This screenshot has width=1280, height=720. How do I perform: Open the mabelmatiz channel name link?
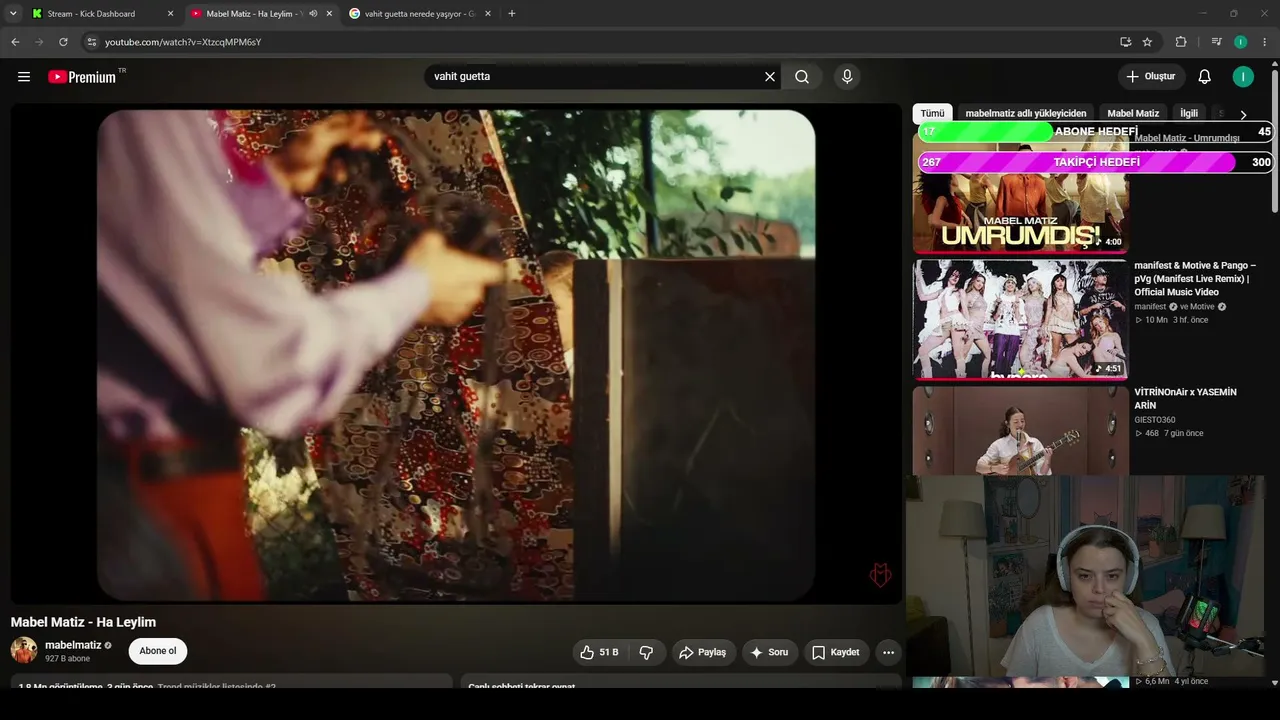[x=73, y=645]
